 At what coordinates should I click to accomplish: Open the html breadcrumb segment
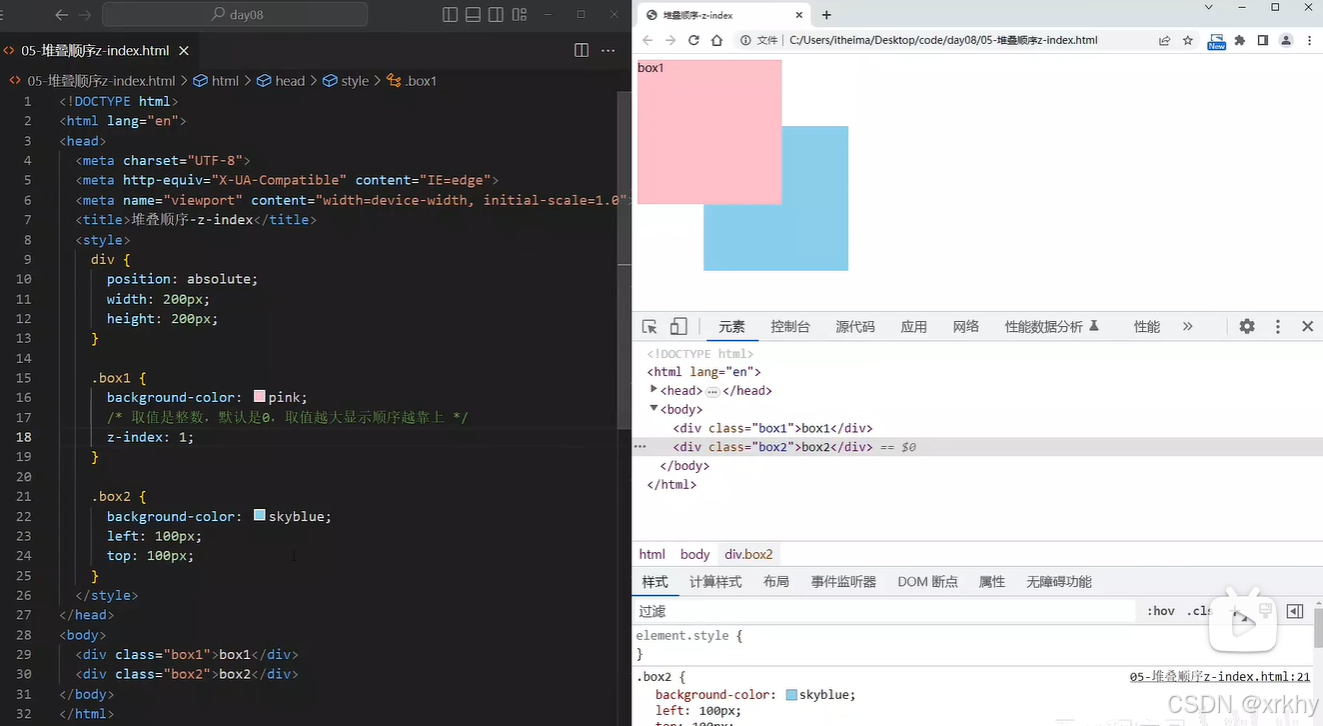coord(216,81)
